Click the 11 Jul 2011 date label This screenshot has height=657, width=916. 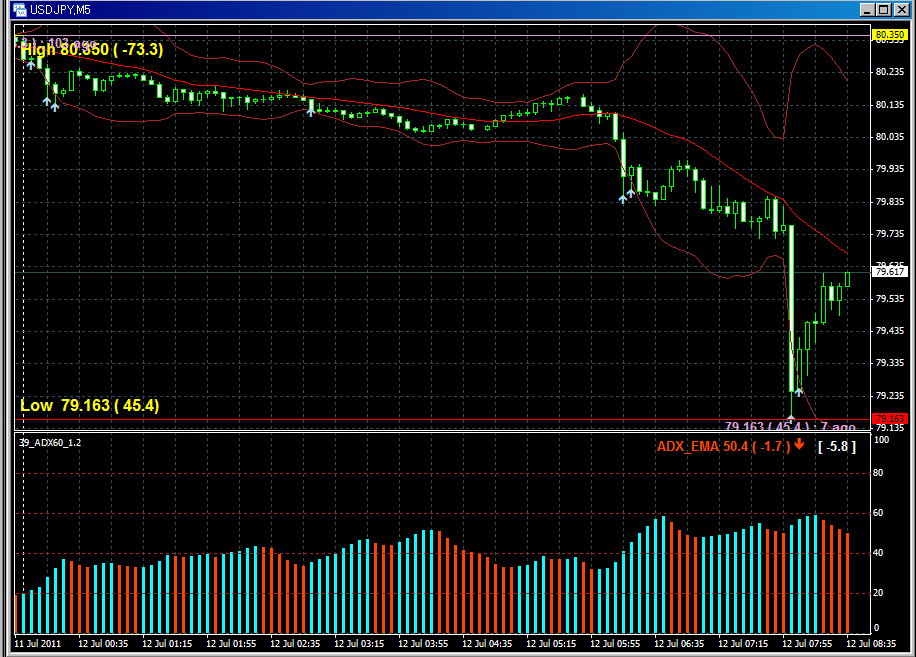coord(39,644)
